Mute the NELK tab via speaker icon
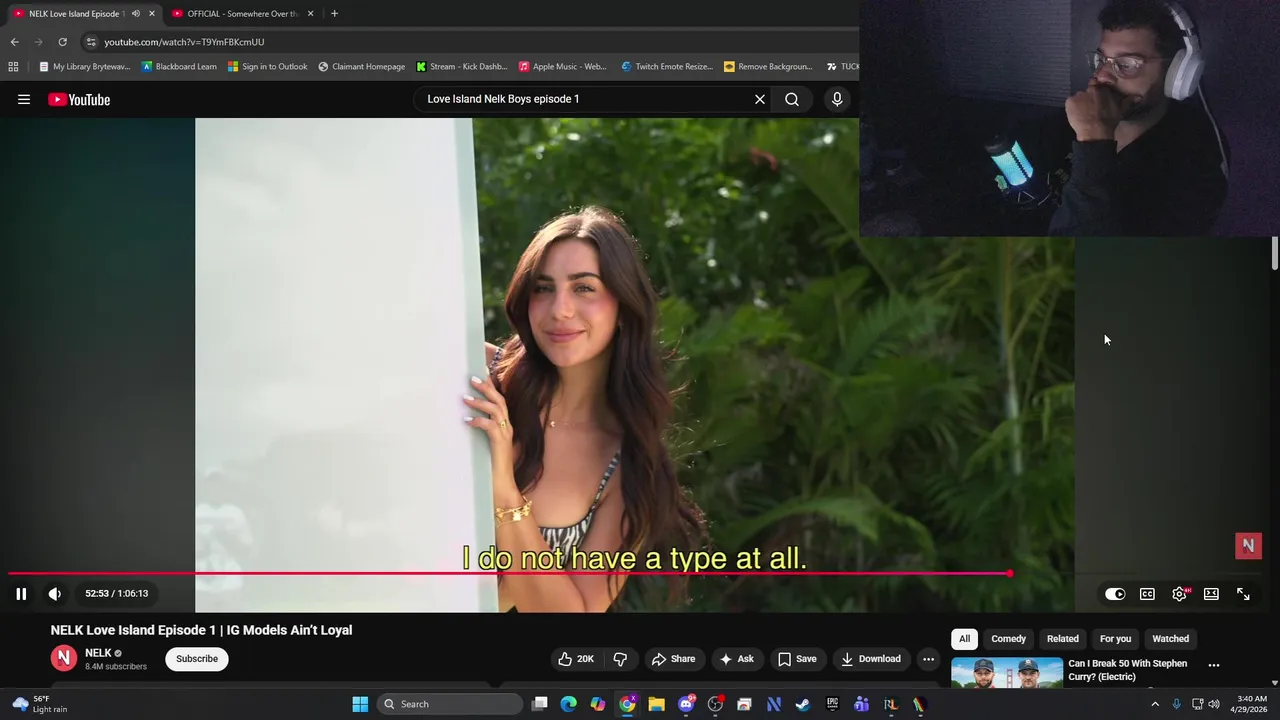 point(136,14)
